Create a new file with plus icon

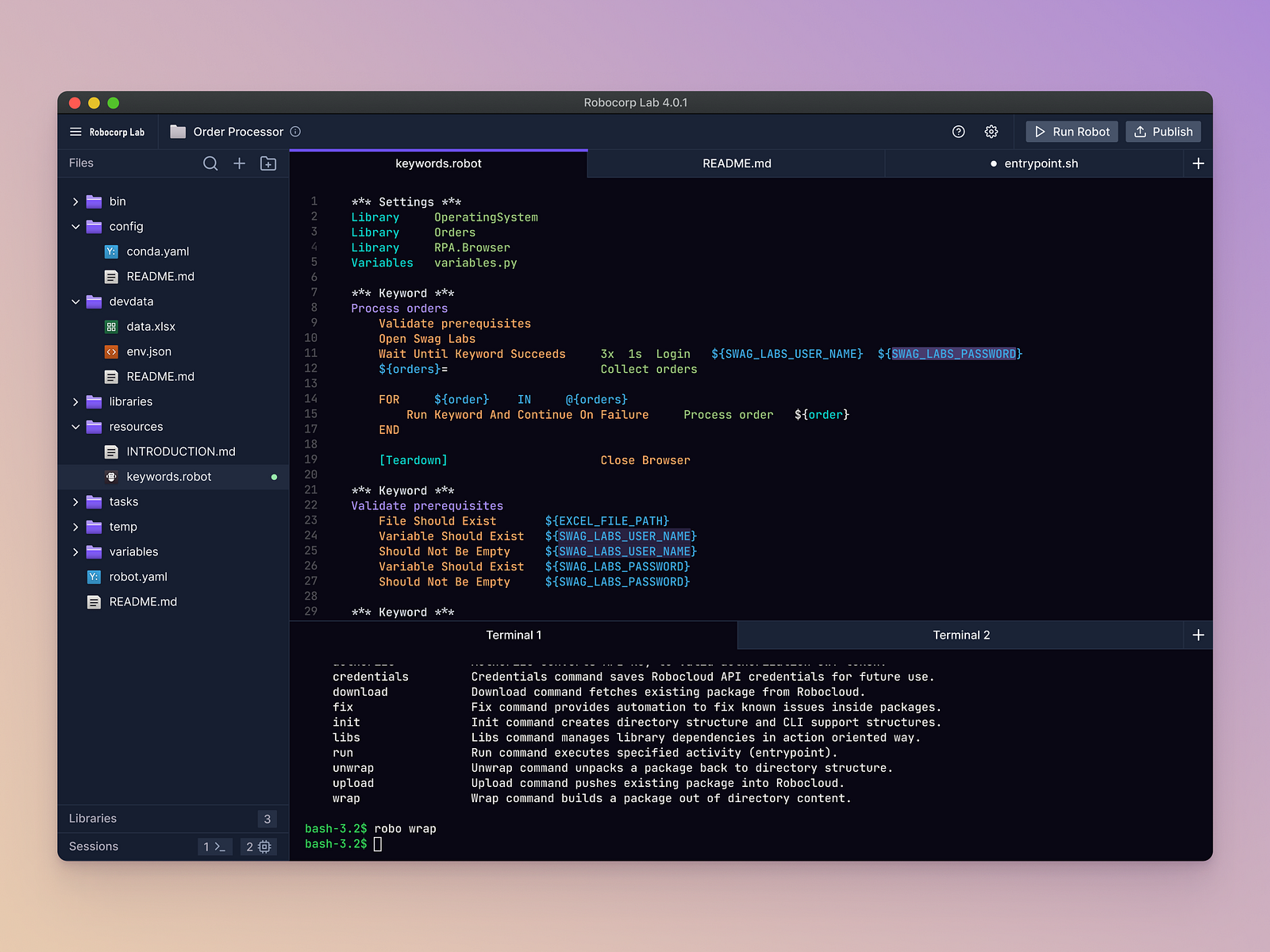[239, 163]
